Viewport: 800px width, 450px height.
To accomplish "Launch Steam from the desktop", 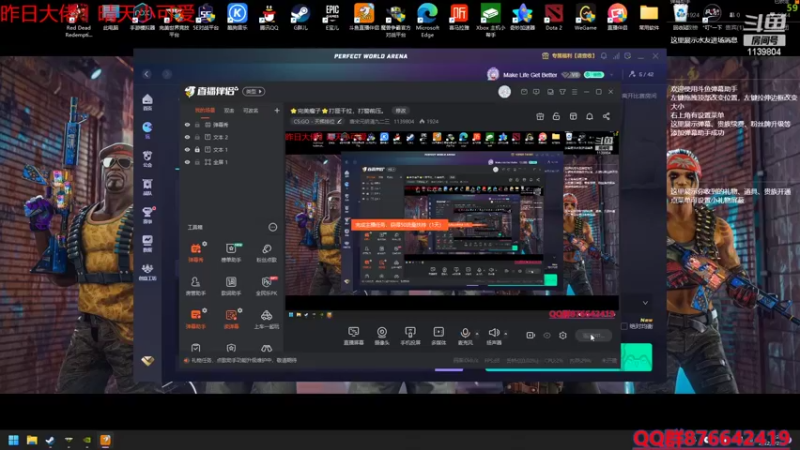I will (301, 17).
